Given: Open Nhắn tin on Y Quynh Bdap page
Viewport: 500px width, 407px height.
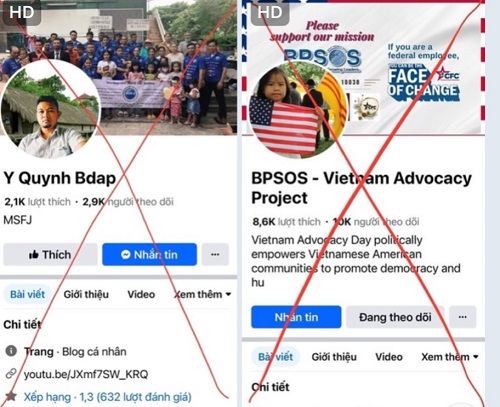Looking at the screenshot, I should 149,255.
